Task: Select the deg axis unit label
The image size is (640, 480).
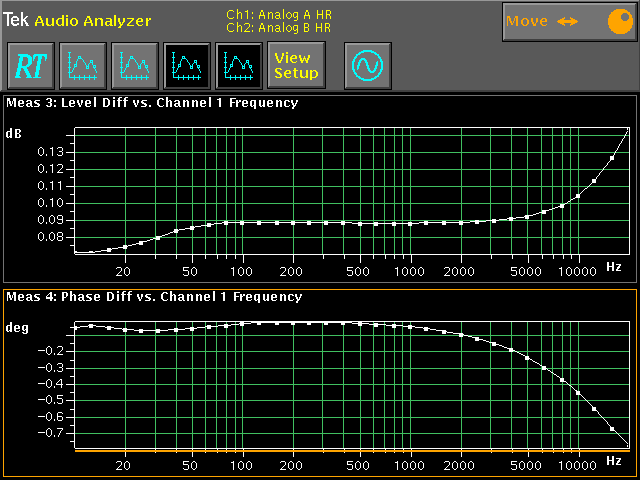Action: pyautogui.click(x=17, y=327)
